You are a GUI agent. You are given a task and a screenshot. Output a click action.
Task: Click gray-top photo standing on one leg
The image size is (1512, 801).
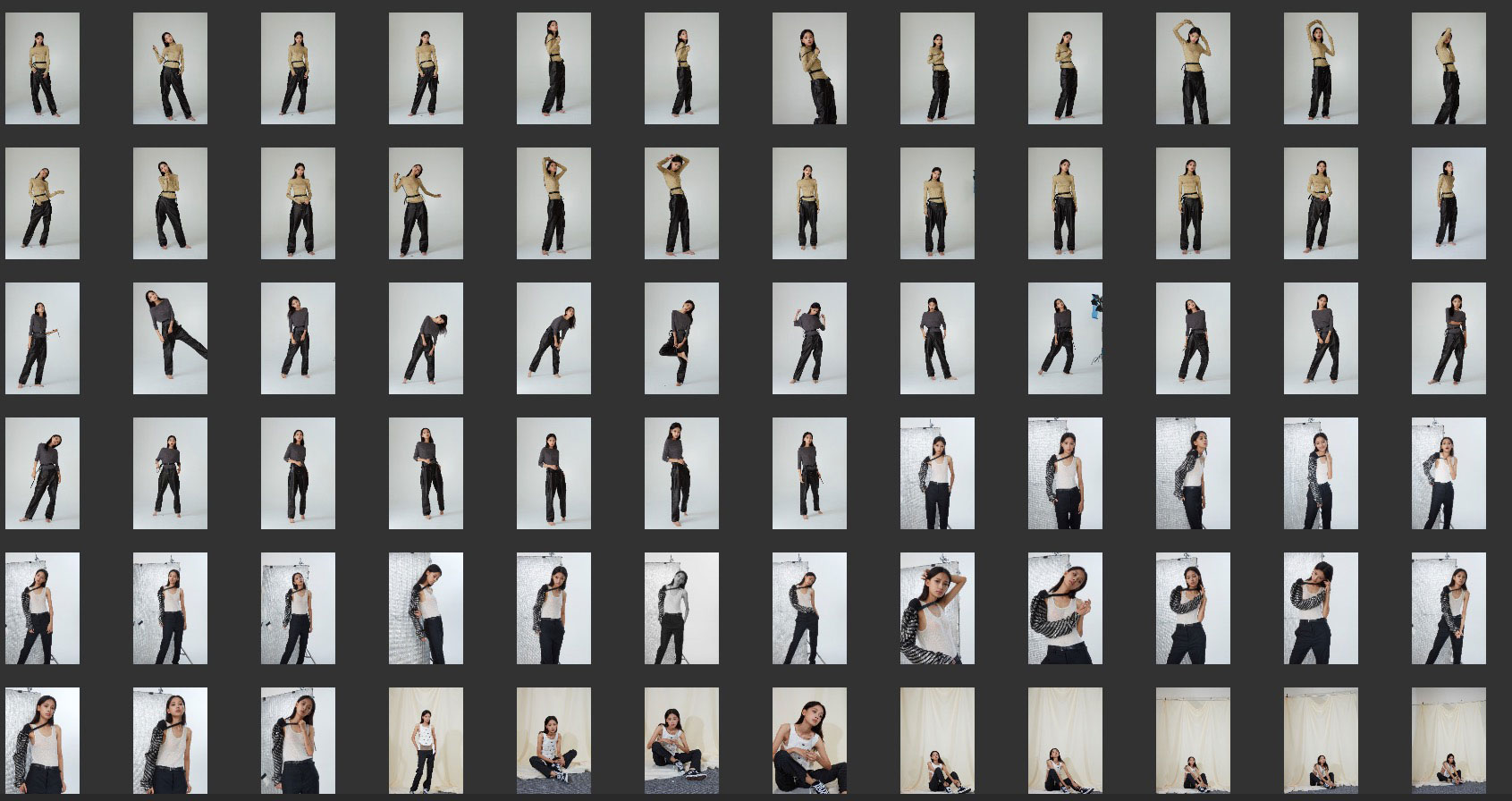tap(681, 338)
